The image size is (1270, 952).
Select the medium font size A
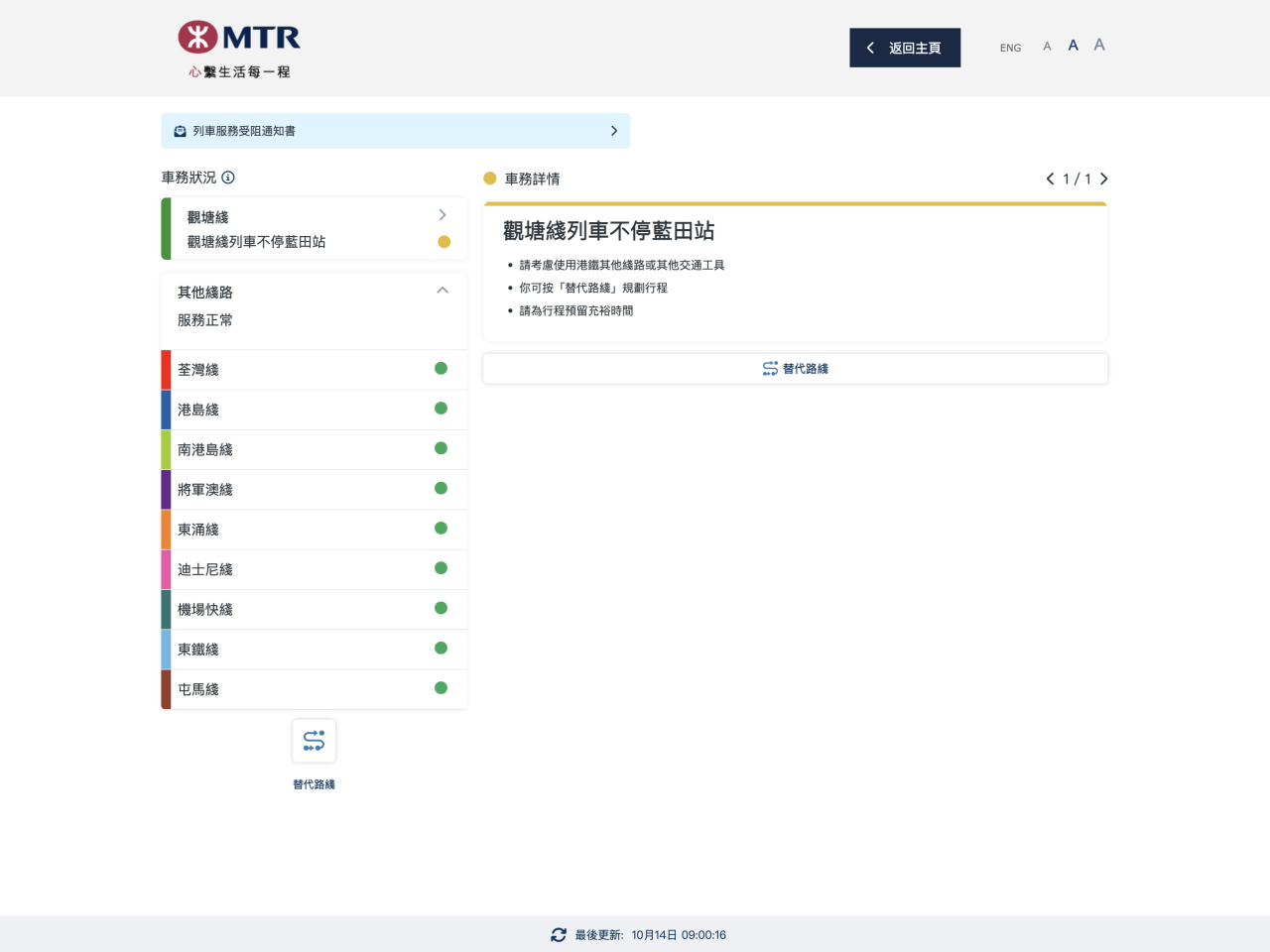(x=1073, y=46)
